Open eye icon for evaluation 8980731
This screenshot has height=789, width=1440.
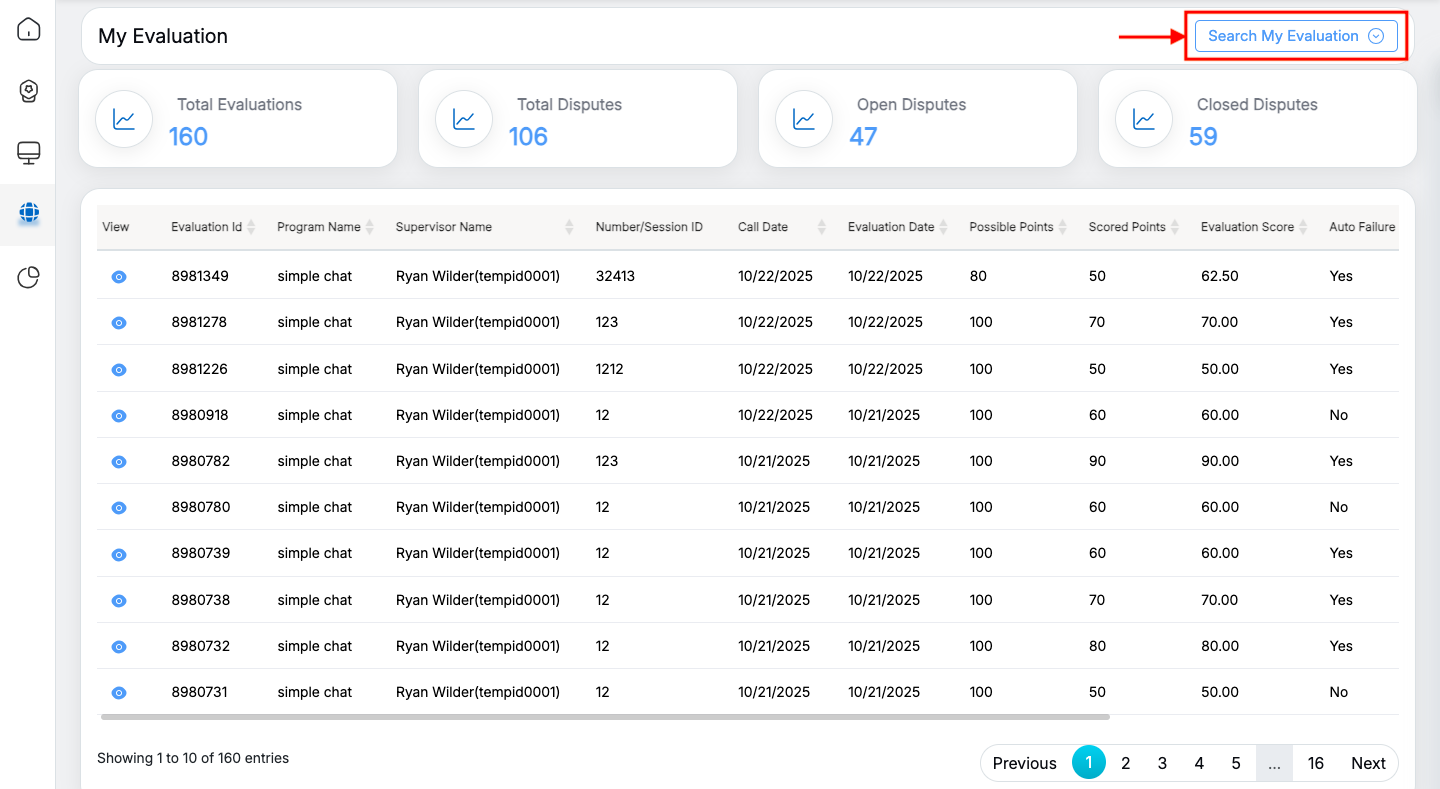point(119,693)
